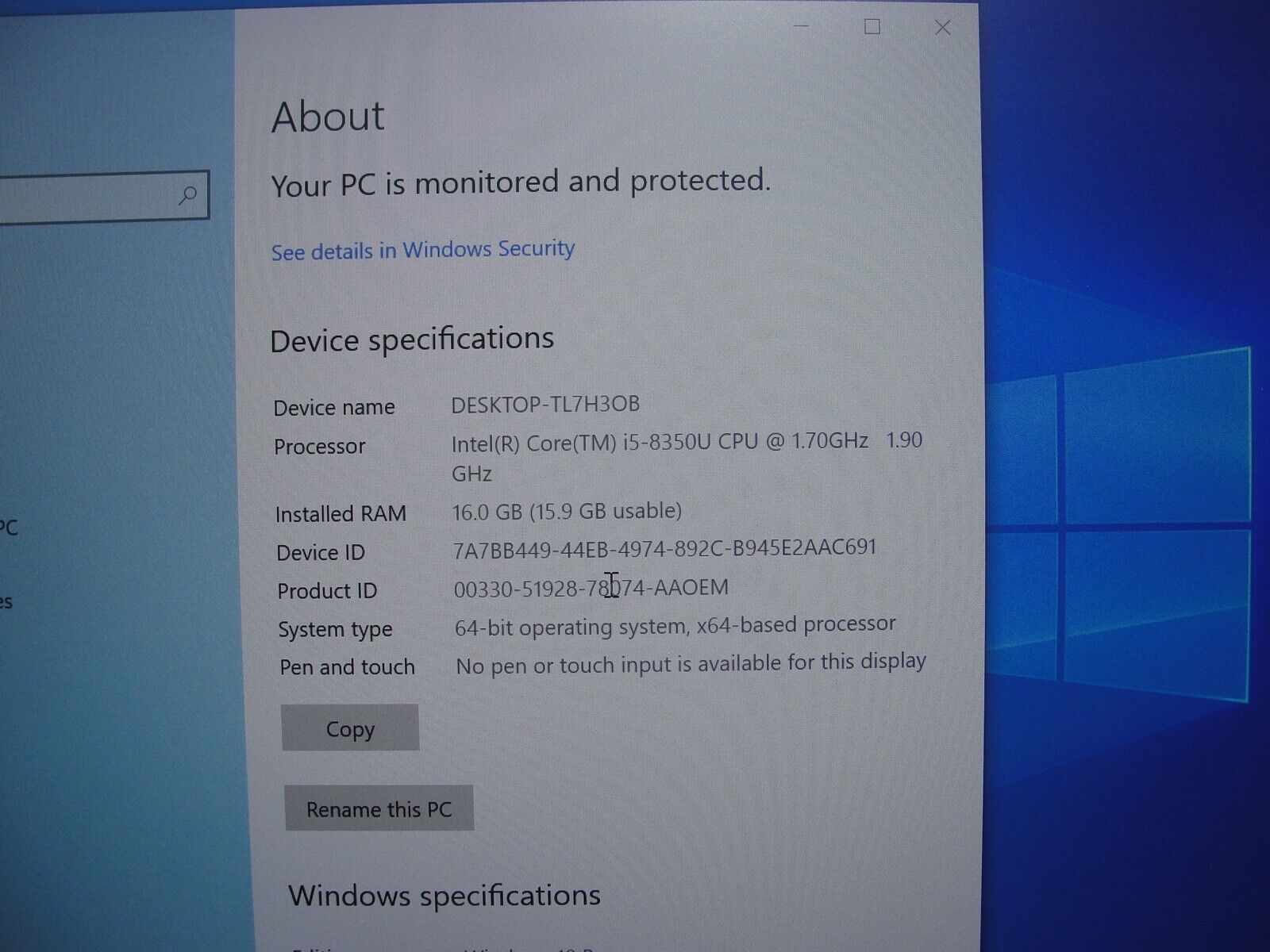The image size is (1270, 952).
Task: Click Rename this PC button
Action: pyautogui.click(x=379, y=808)
